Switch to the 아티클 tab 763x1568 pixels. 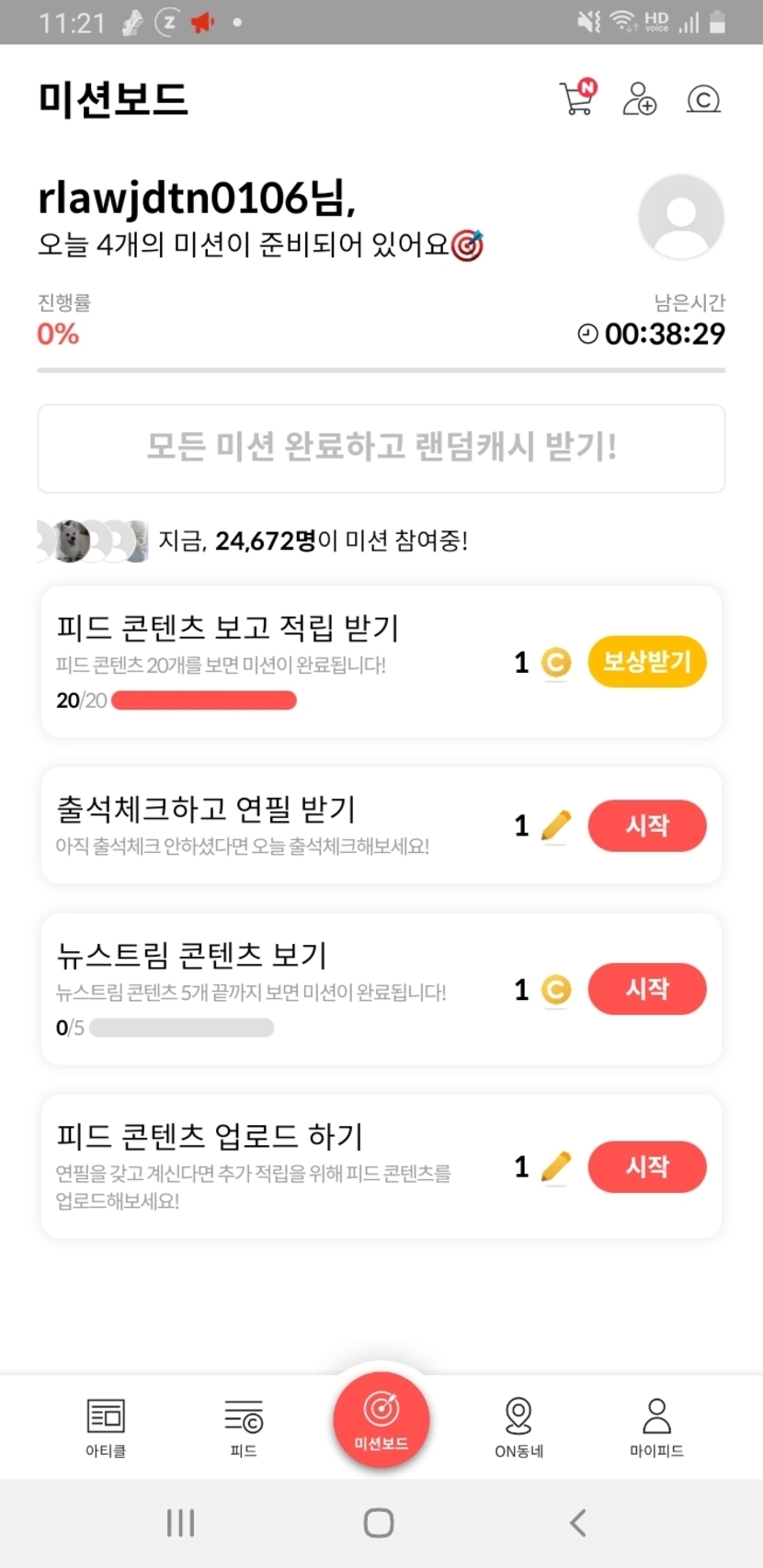[x=106, y=1426]
